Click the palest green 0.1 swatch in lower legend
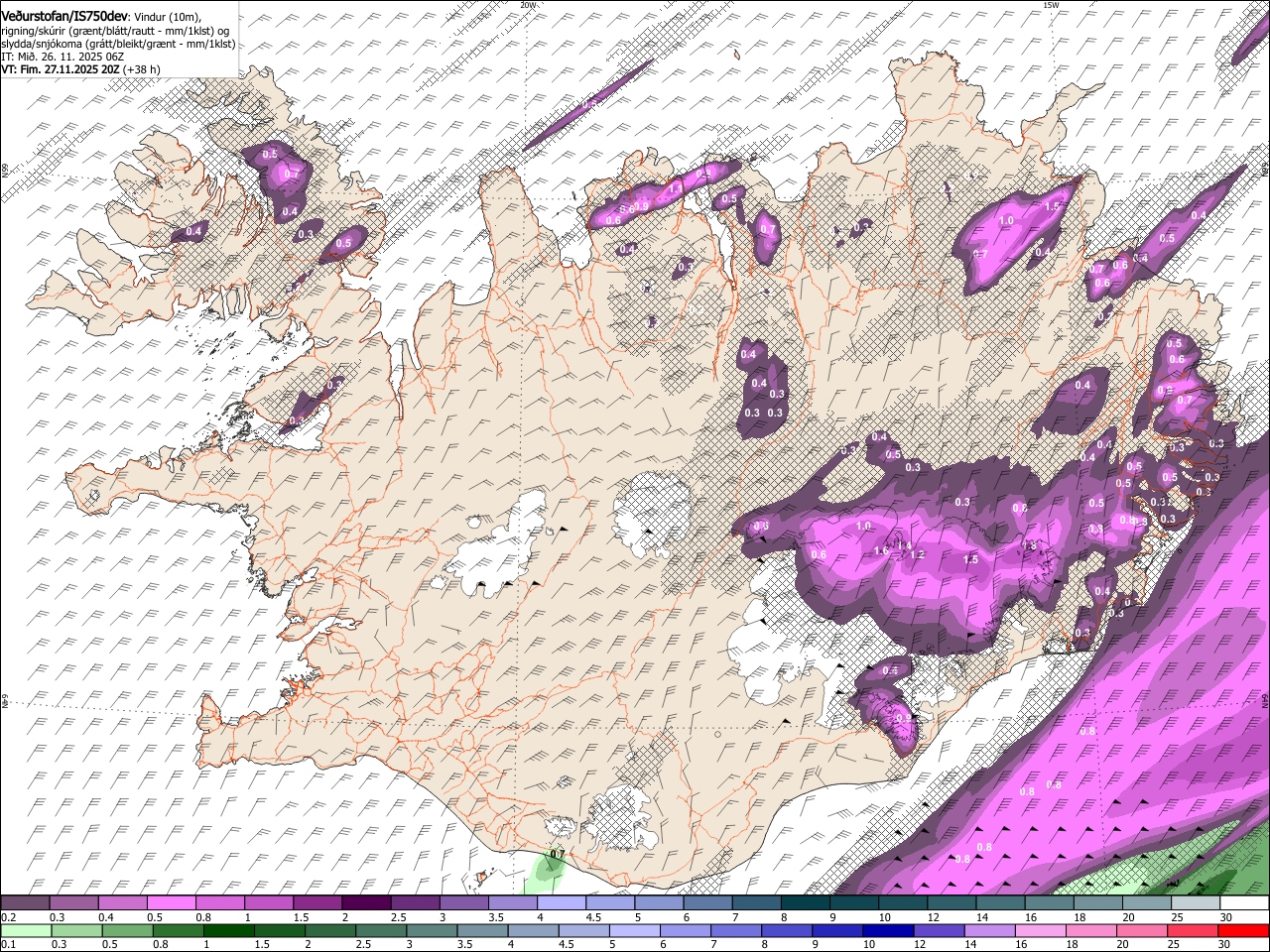This screenshot has width=1270, height=952. pos(26,930)
